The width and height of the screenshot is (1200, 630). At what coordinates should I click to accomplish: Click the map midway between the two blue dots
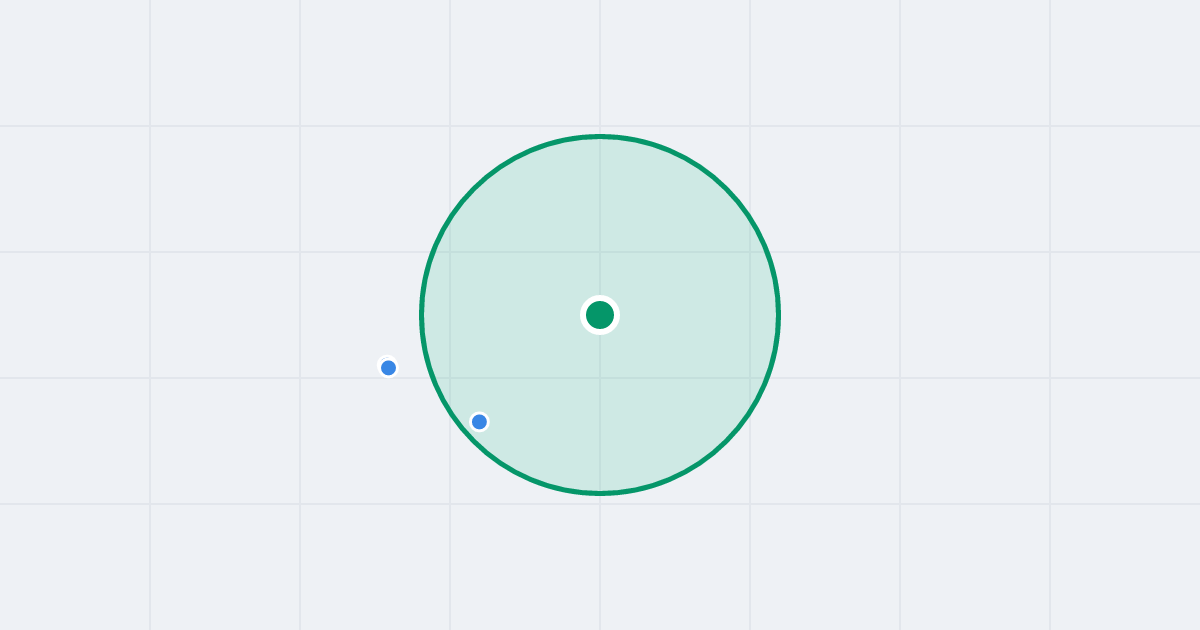point(434,395)
